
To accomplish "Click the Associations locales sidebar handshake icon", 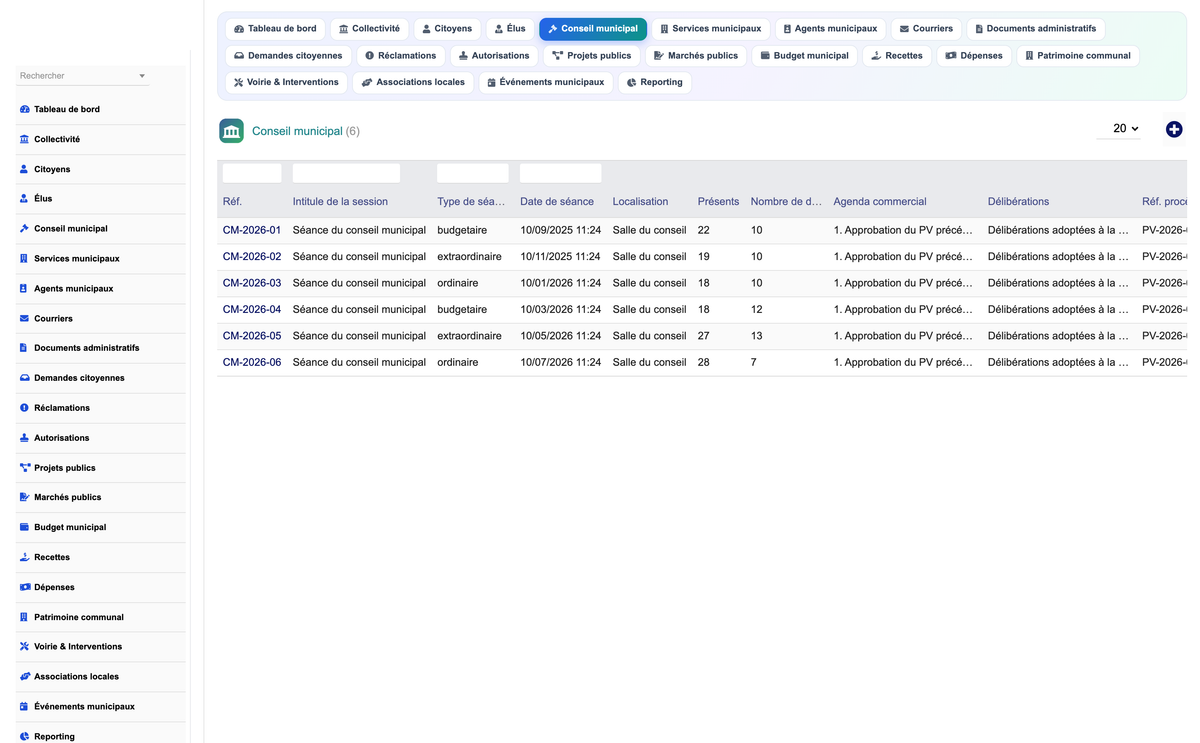I will tap(24, 677).
